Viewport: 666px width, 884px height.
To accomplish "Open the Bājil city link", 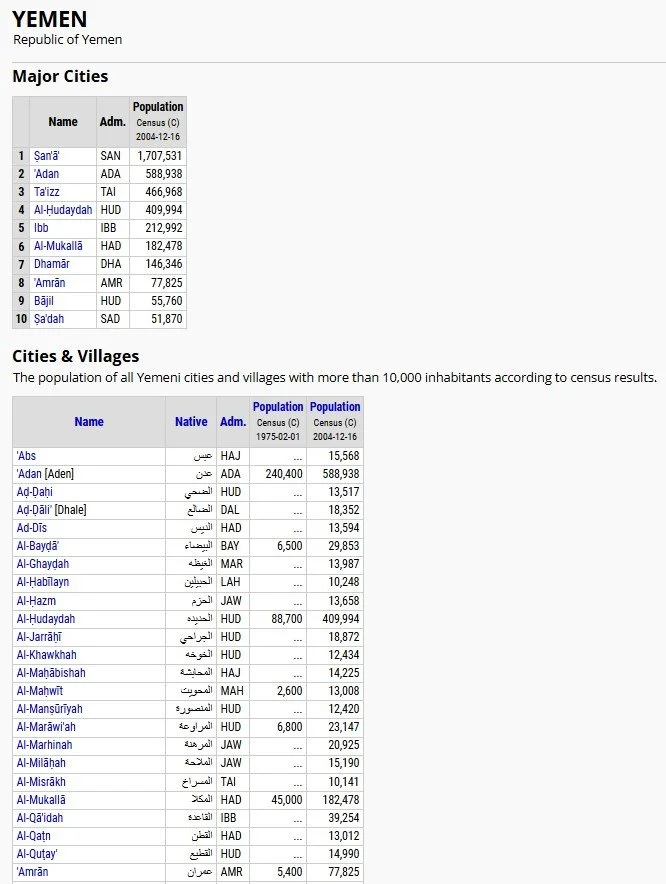I will pyautogui.click(x=43, y=301).
